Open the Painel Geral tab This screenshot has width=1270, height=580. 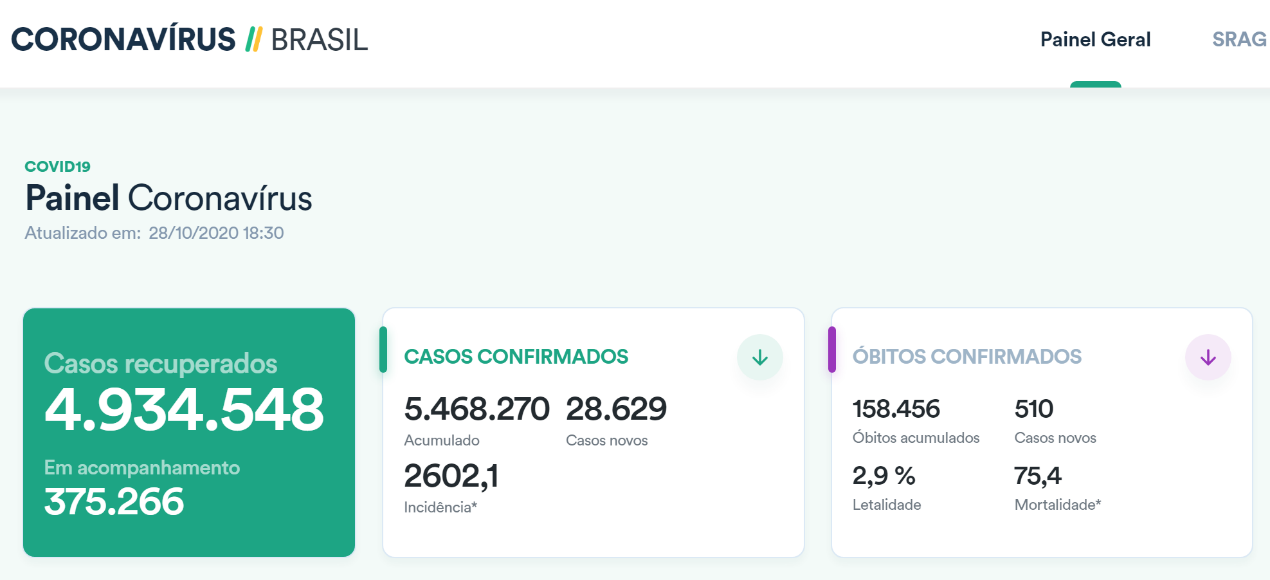[x=1095, y=40]
